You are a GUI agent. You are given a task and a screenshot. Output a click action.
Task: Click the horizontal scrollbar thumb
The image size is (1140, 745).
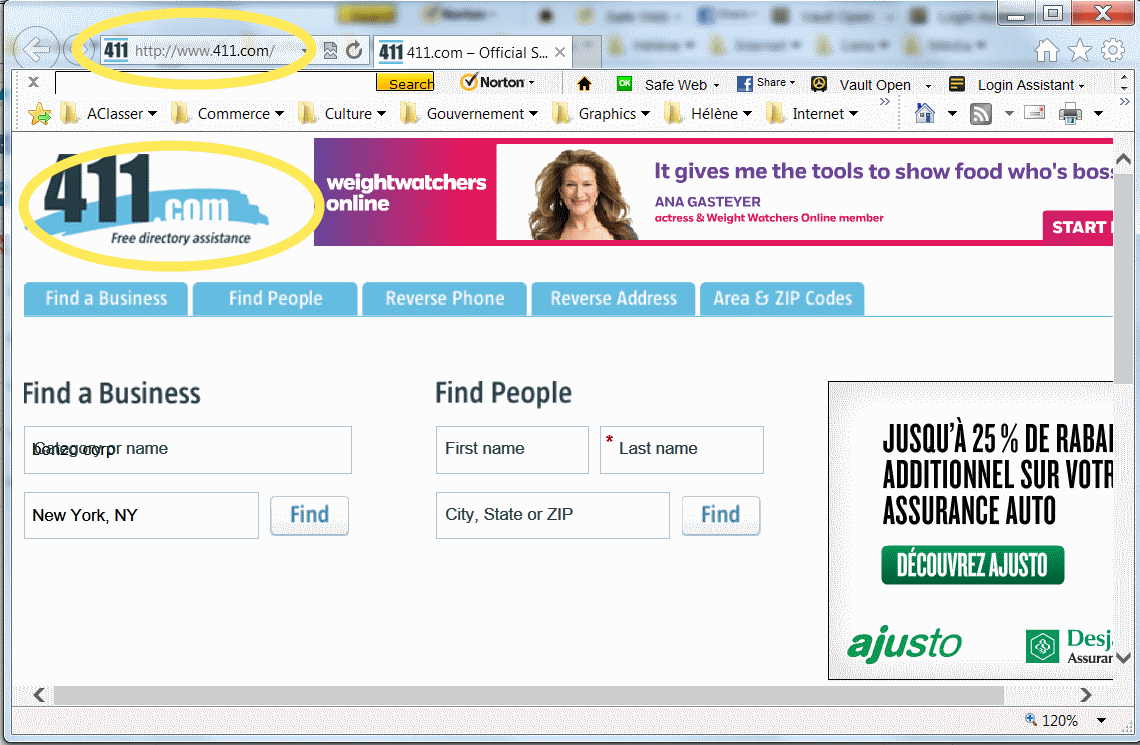coord(529,695)
